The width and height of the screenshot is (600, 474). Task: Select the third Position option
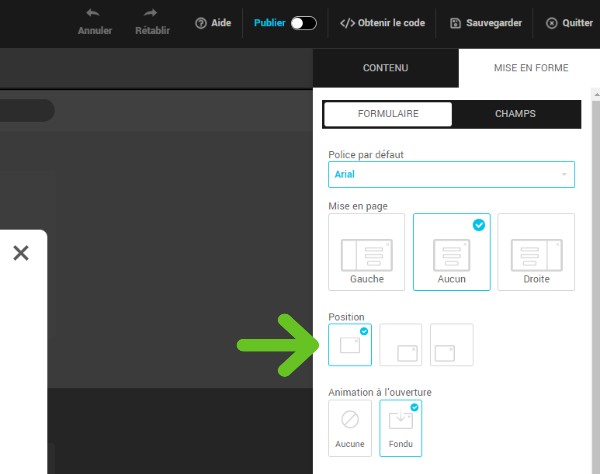pos(452,345)
